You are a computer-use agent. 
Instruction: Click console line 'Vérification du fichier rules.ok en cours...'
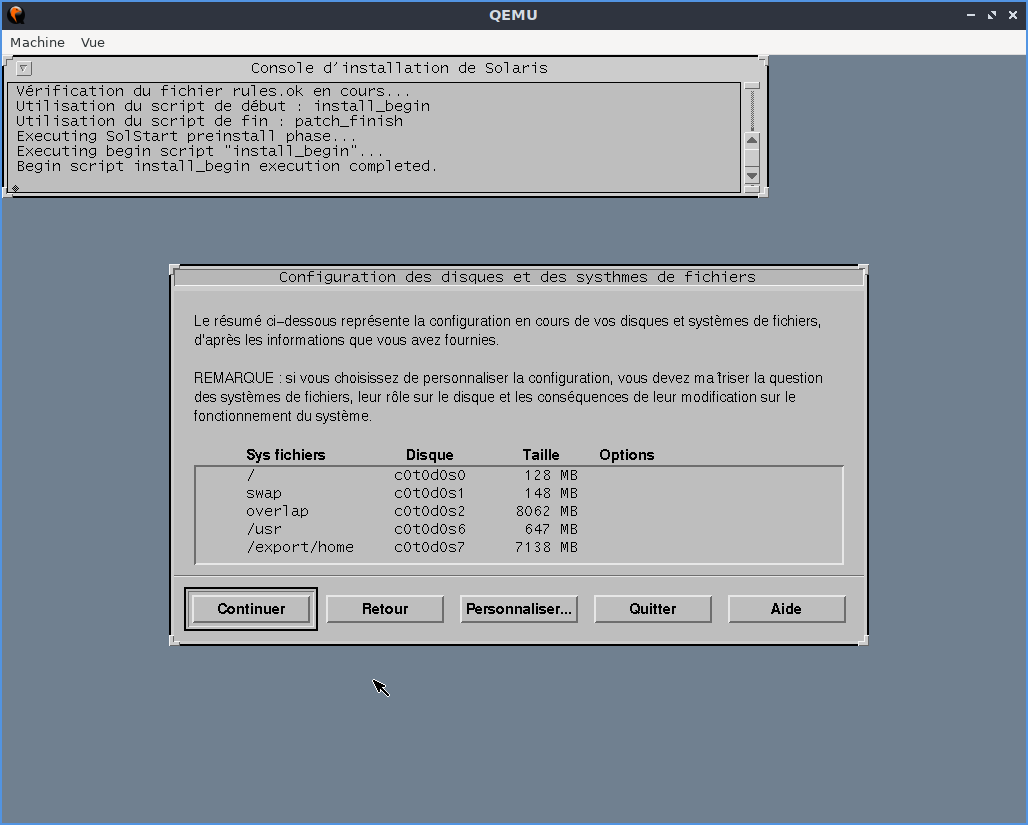coord(213,91)
